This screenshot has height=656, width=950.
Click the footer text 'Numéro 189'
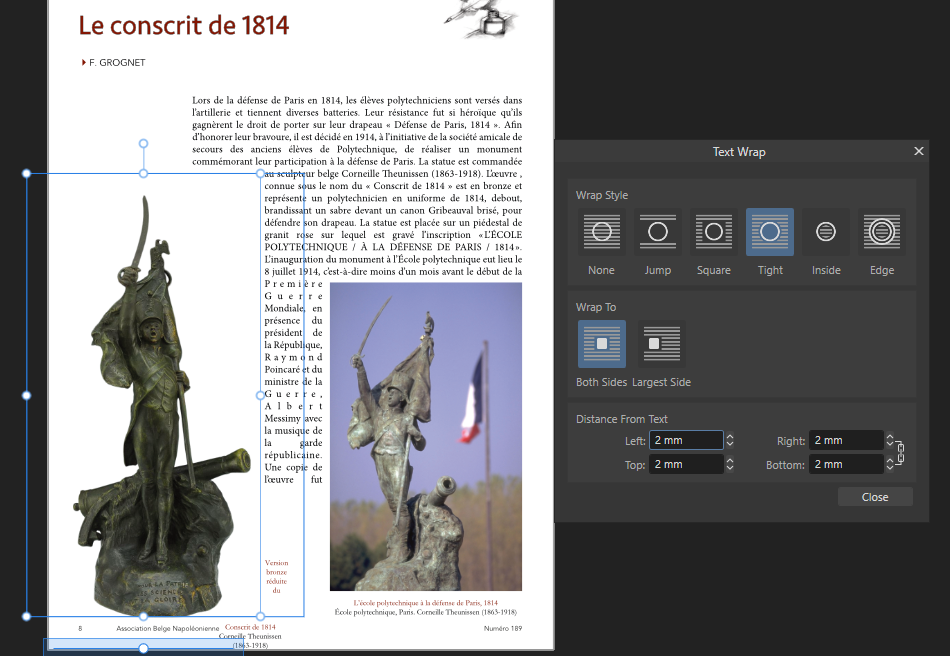click(503, 629)
